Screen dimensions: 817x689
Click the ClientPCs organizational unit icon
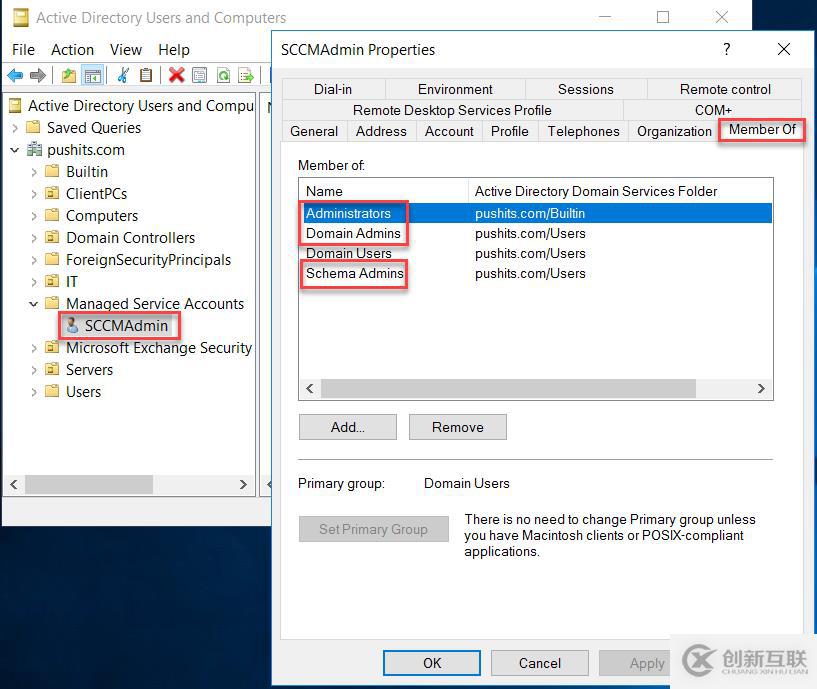[52, 193]
